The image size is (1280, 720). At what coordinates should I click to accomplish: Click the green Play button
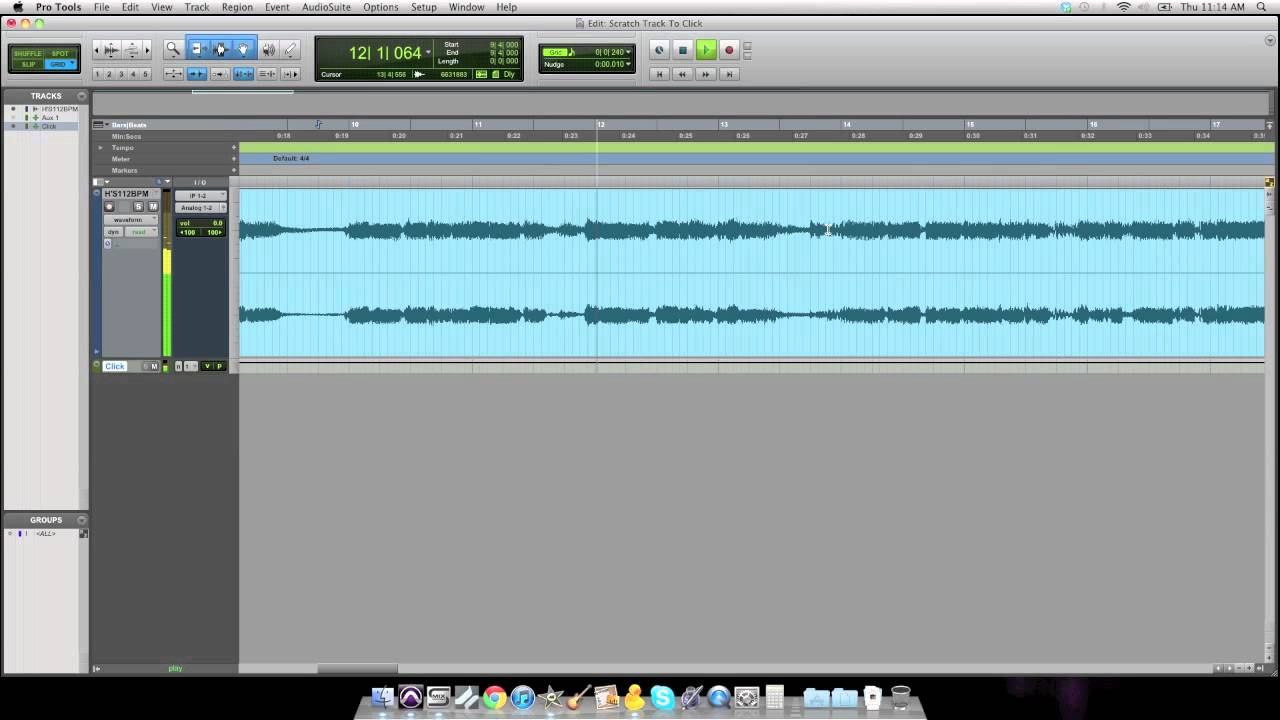point(706,50)
